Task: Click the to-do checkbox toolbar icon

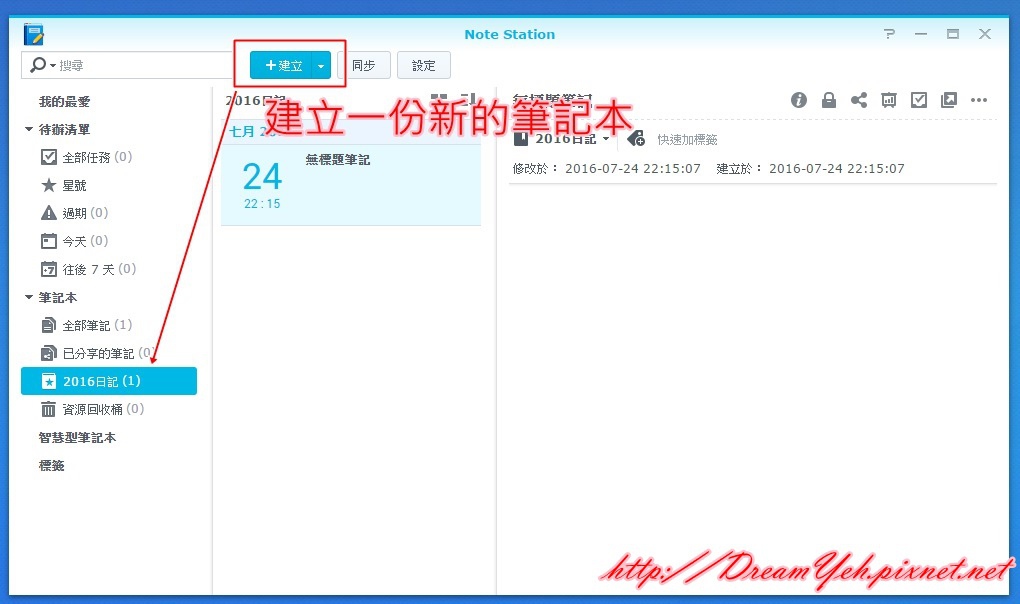Action: (919, 100)
